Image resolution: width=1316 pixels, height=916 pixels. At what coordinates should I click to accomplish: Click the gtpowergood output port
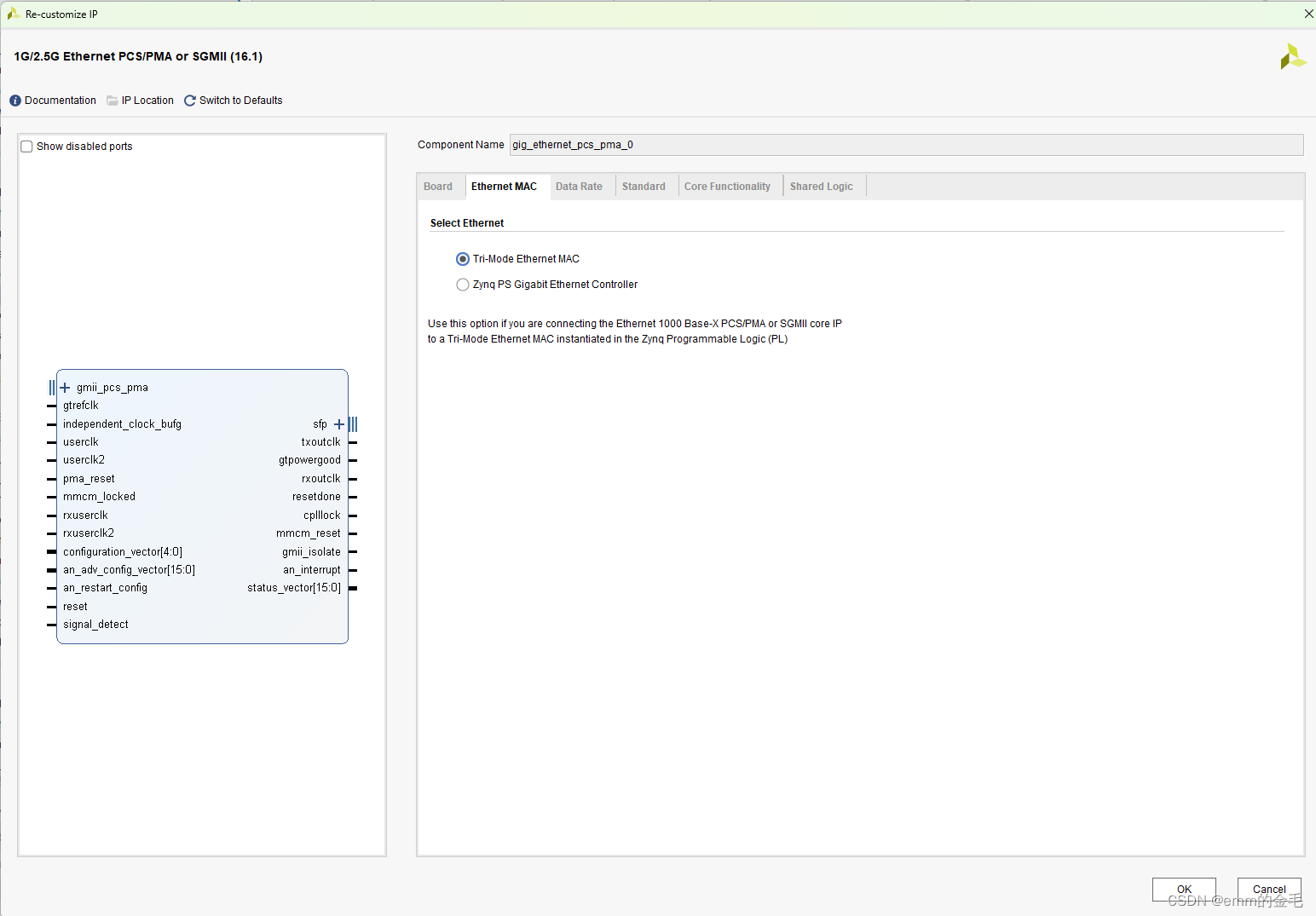coord(309,460)
